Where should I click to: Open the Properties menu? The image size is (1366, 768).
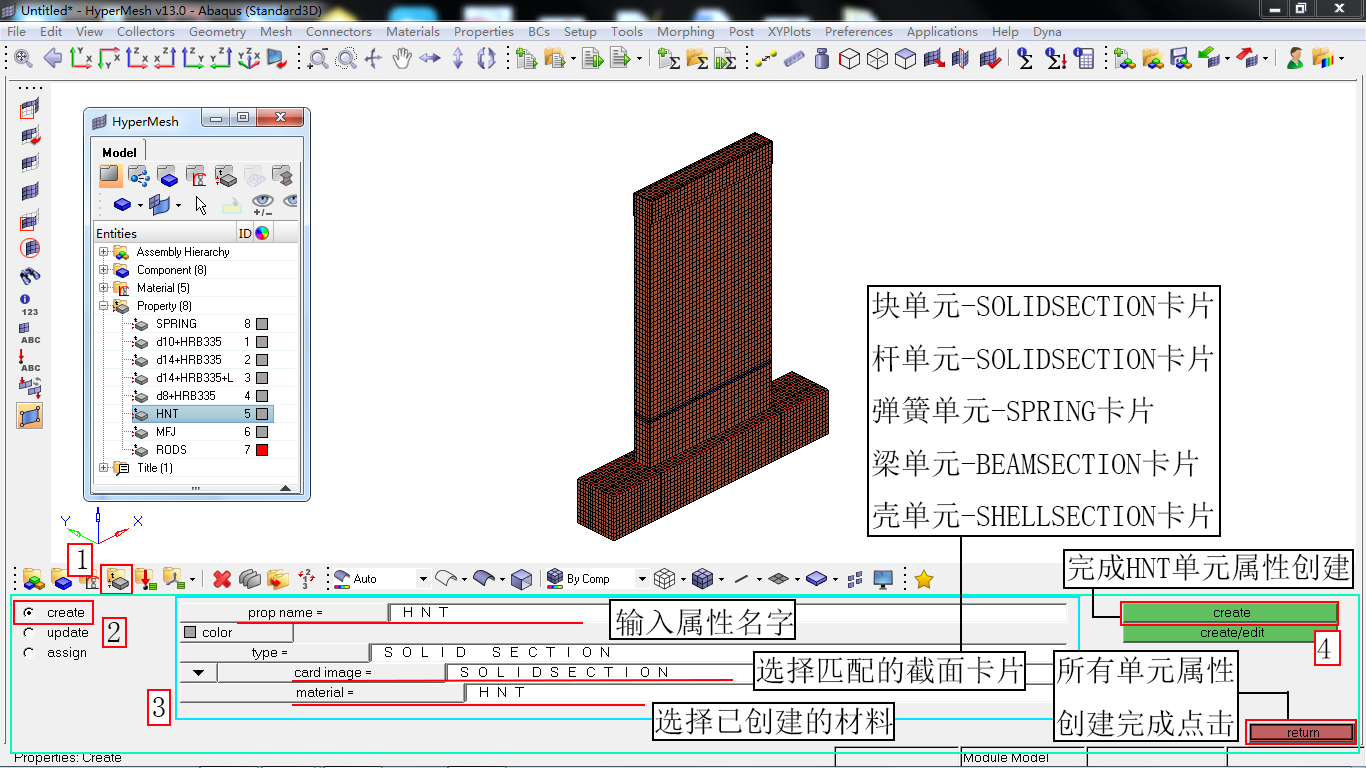484,31
